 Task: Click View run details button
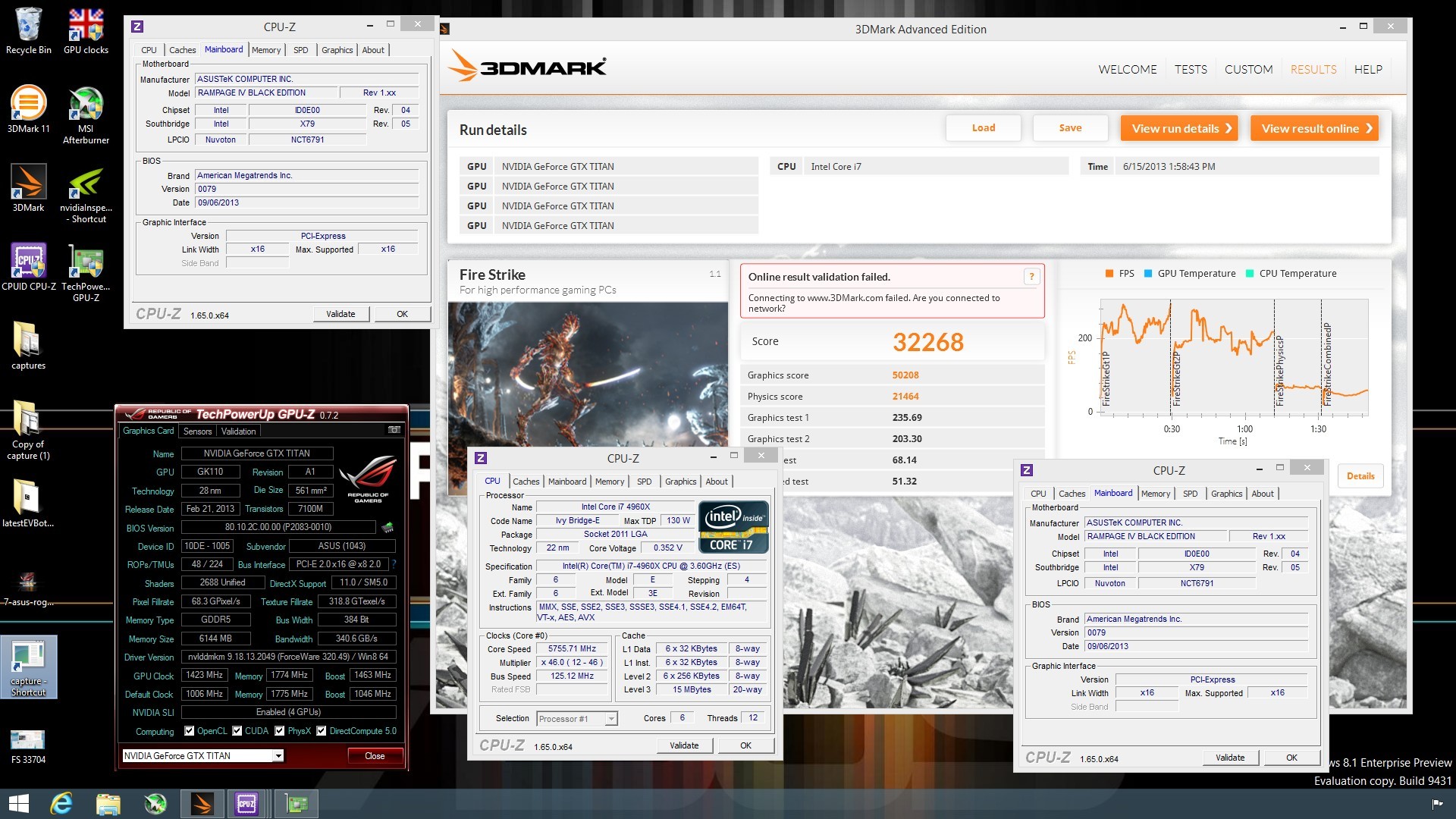pyautogui.click(x=1179, y=128)
